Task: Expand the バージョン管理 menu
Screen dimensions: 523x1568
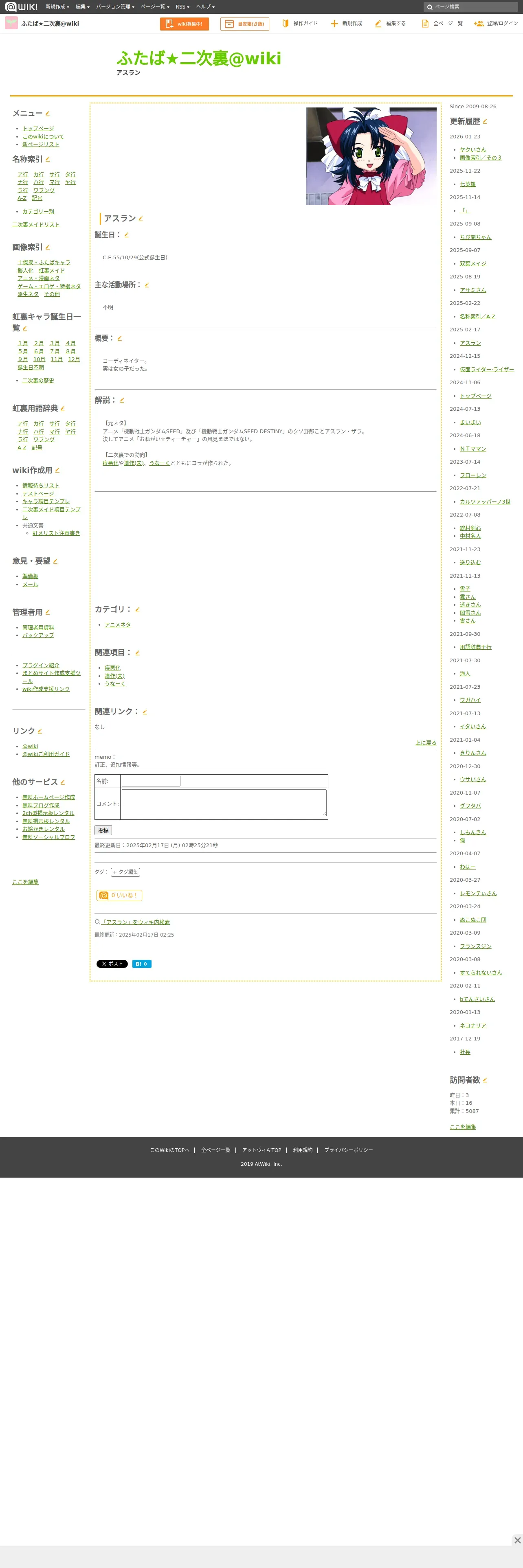Action: 115,7
